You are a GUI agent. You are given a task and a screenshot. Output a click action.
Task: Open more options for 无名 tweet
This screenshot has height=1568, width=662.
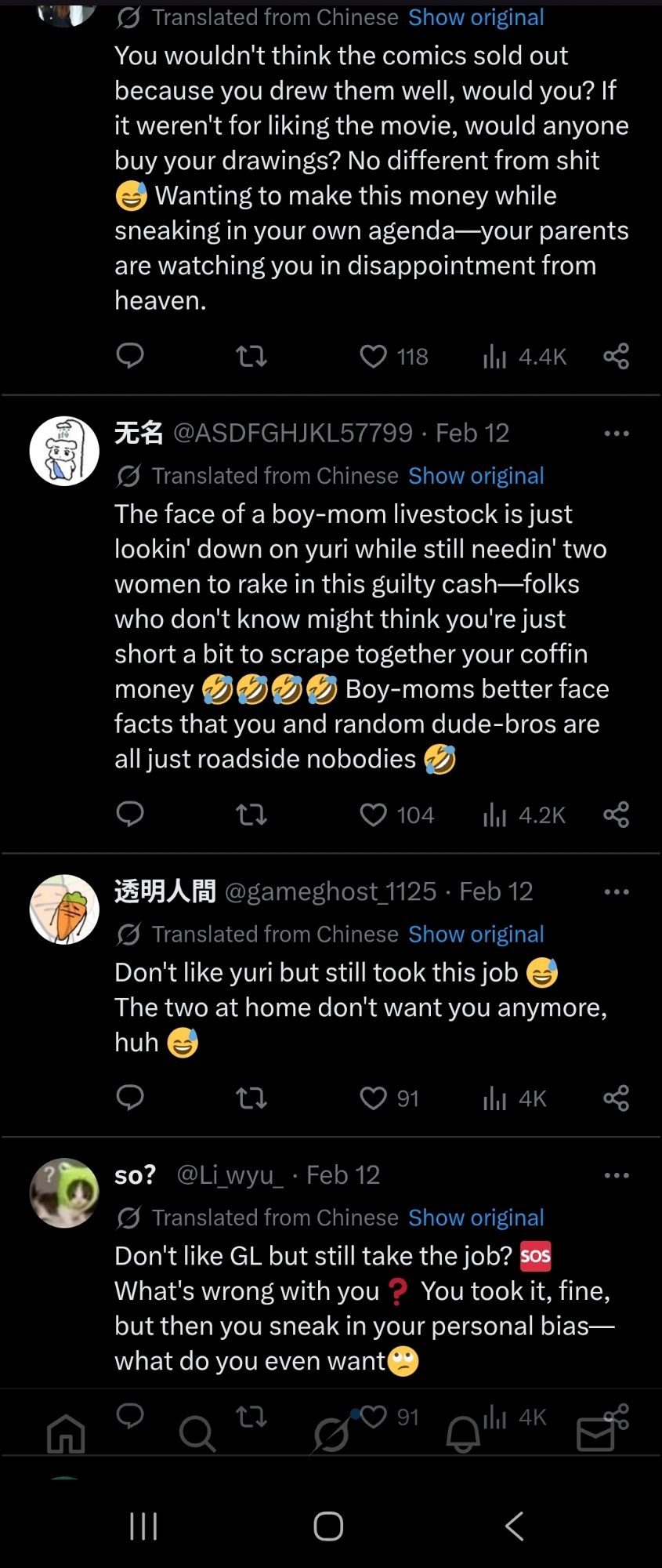pyautogui.click(x=617, y=434)
